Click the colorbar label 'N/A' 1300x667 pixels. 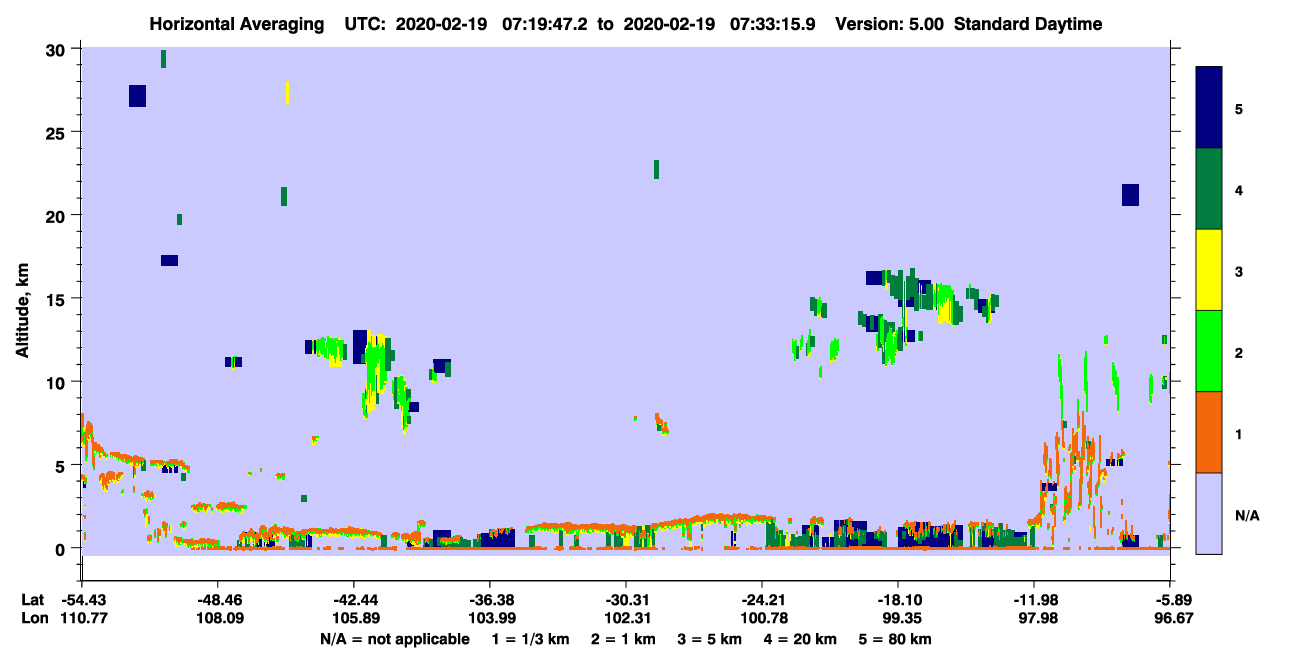pyautogui.click(x=1246, y=515)
